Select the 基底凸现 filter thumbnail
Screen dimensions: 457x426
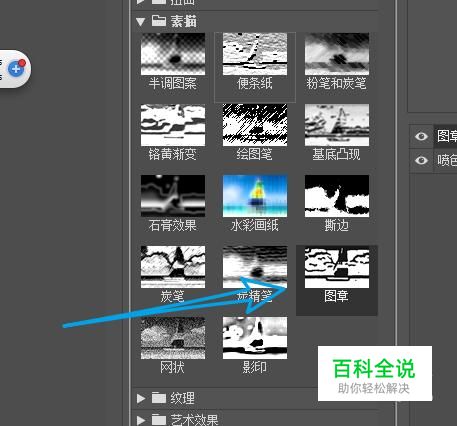coord(337,125)
